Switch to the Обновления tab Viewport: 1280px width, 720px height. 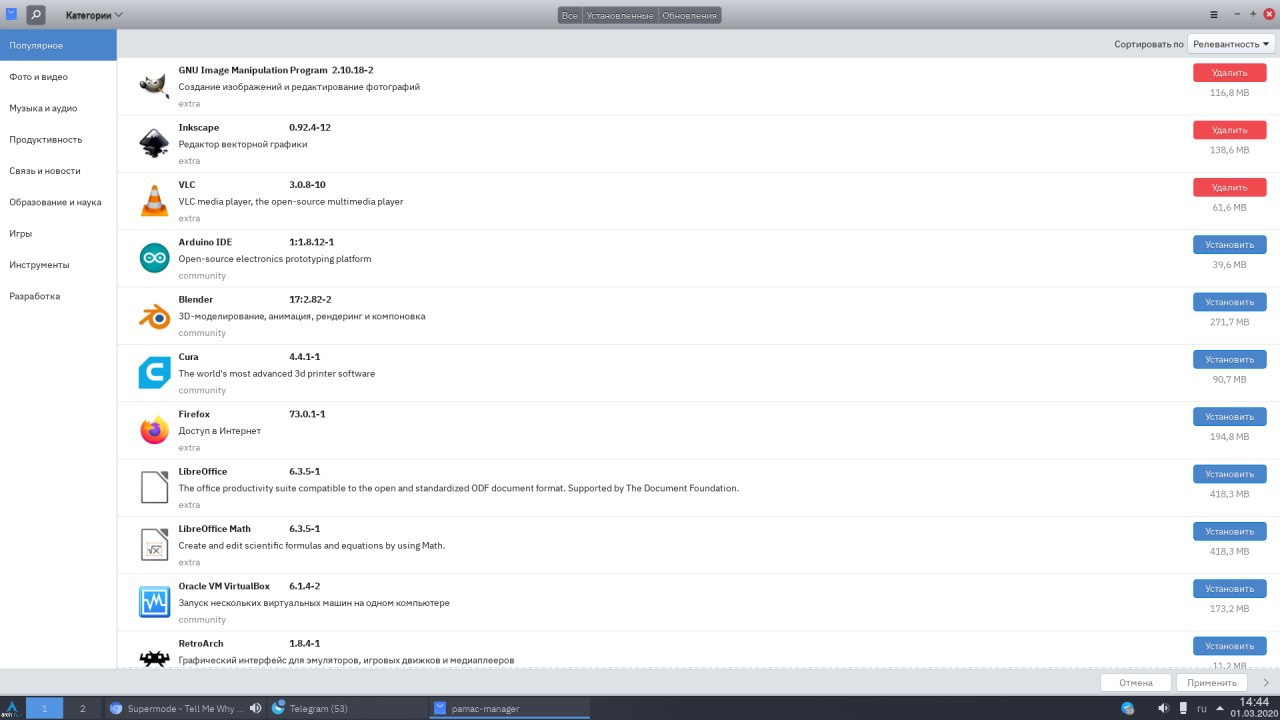pyautogui.click(x=689, y=15)
